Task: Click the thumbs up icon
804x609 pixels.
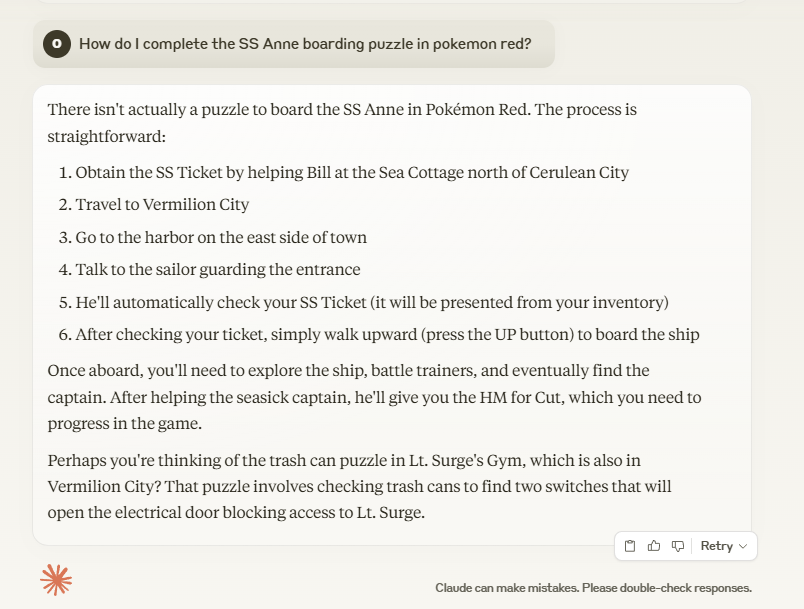Action: click(x=654, y=546)
